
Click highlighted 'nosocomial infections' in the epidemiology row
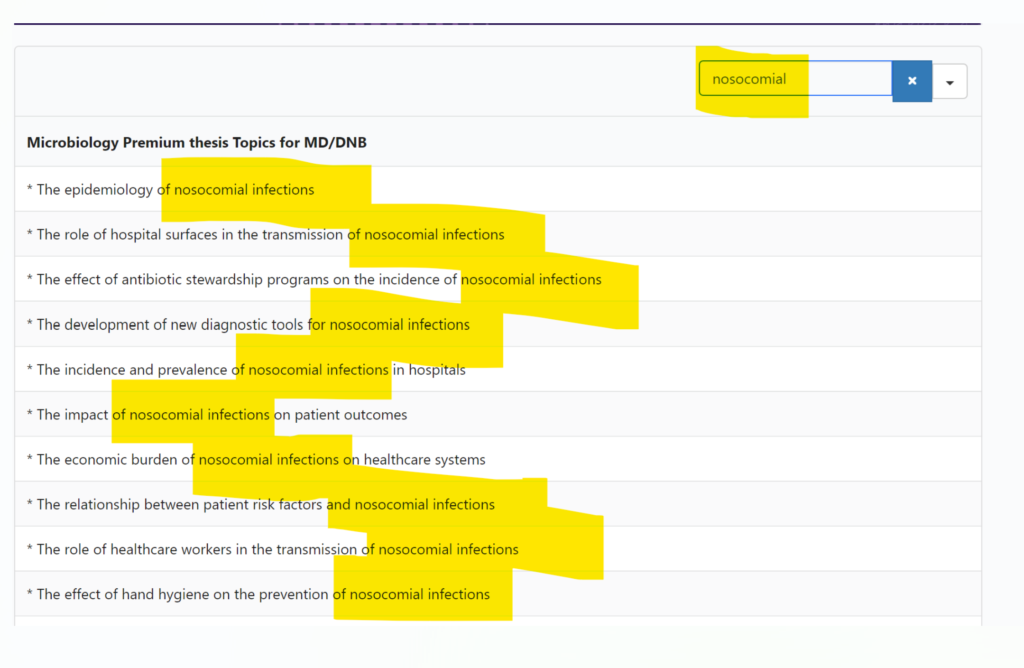pyautogui.click(x=244, y=190)
